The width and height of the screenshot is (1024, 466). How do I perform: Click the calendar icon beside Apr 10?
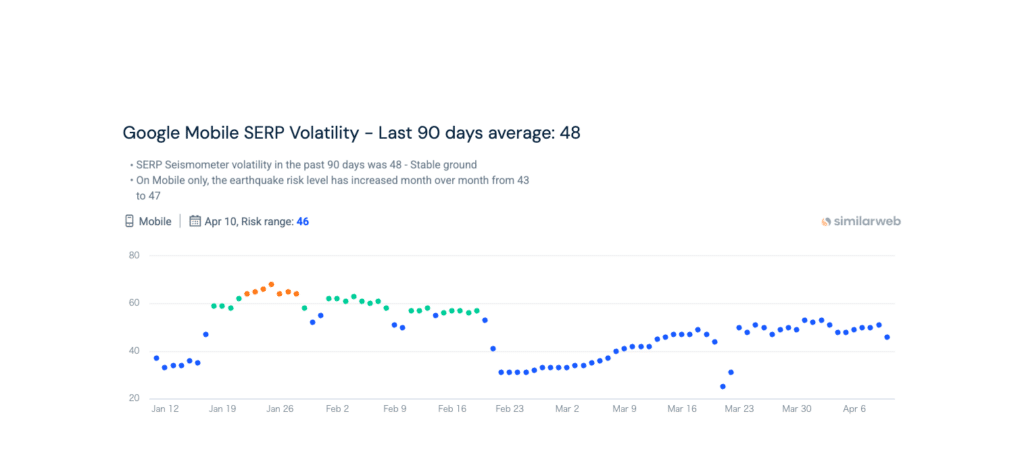pyautogui.click(x=195, y=221)
